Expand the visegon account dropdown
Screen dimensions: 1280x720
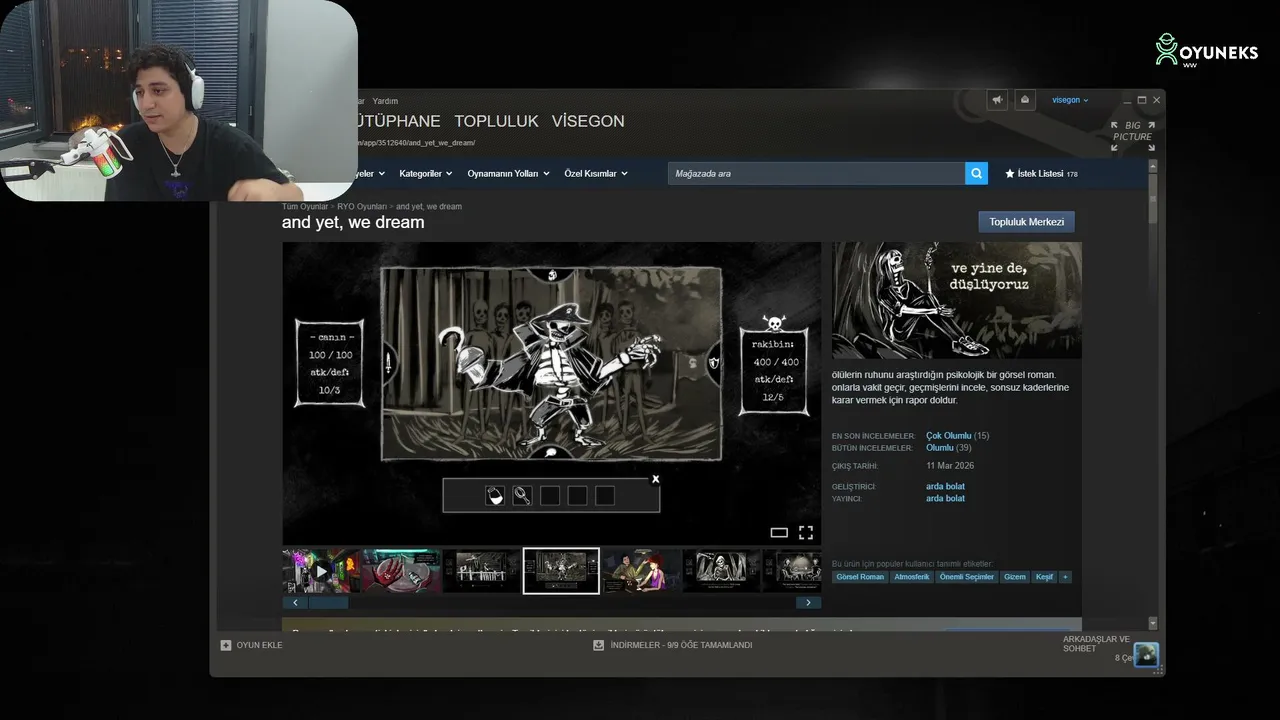[1070, 100]
